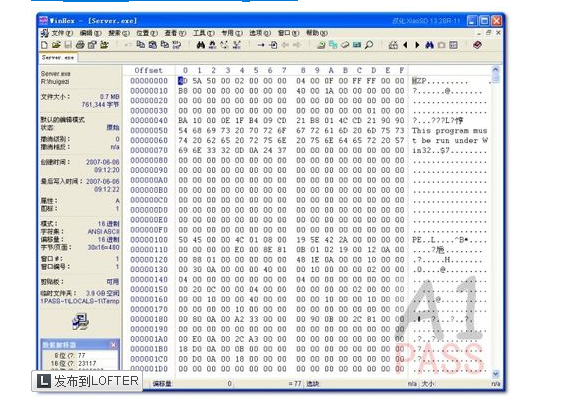Open the 选项(O) Options menu
The height and width of the screenshot is (402, 572).
click(x=260, y=33)
